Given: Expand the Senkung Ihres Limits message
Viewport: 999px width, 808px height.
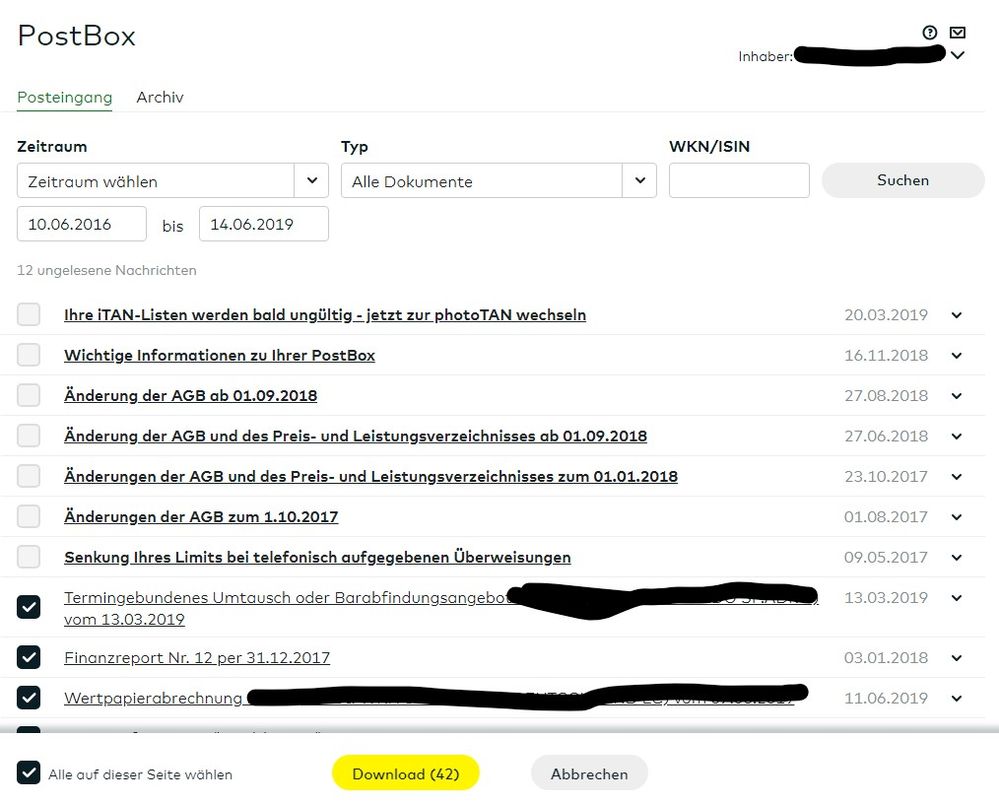Looking at the screenshot, I should (x=956, y=557).
